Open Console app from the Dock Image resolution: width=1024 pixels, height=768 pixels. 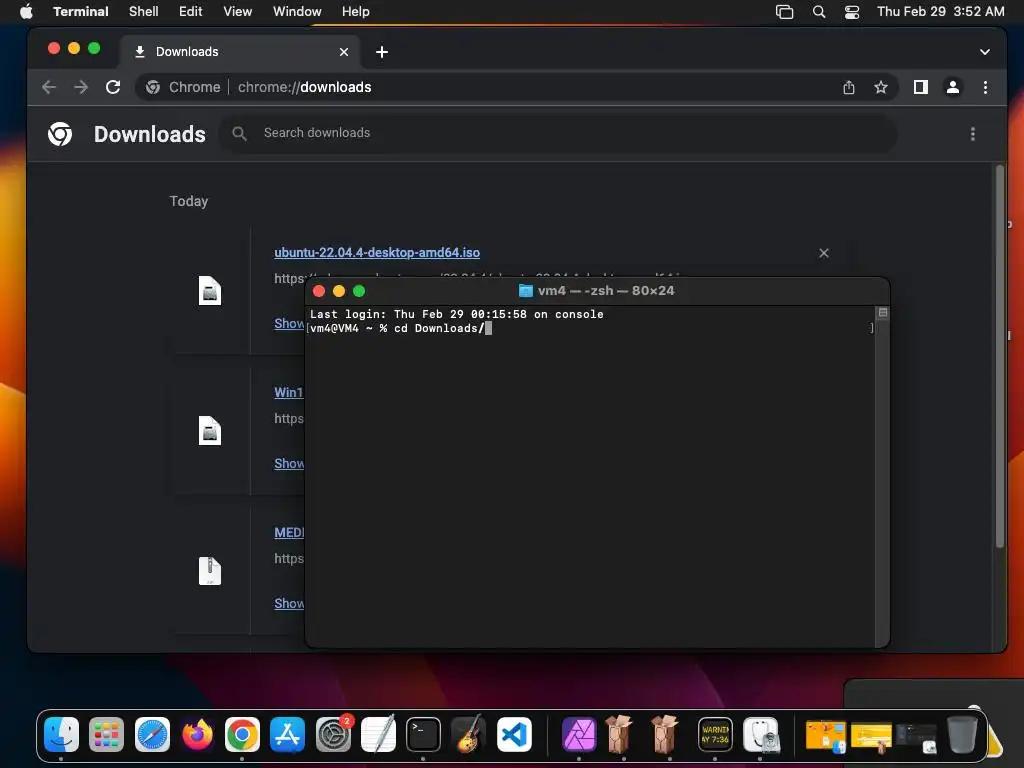tap(715, 735)
